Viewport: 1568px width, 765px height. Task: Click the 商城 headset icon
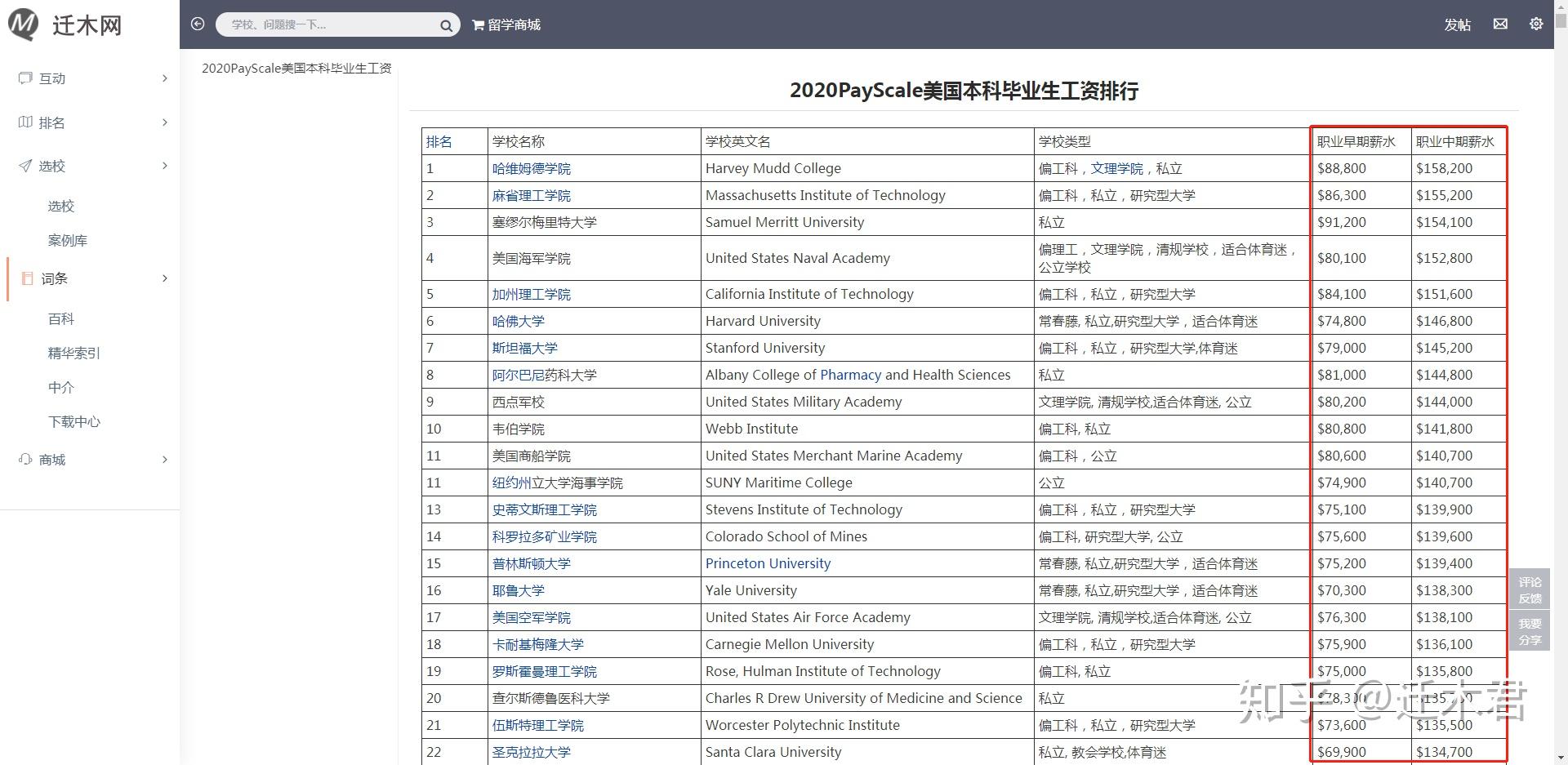25,460
